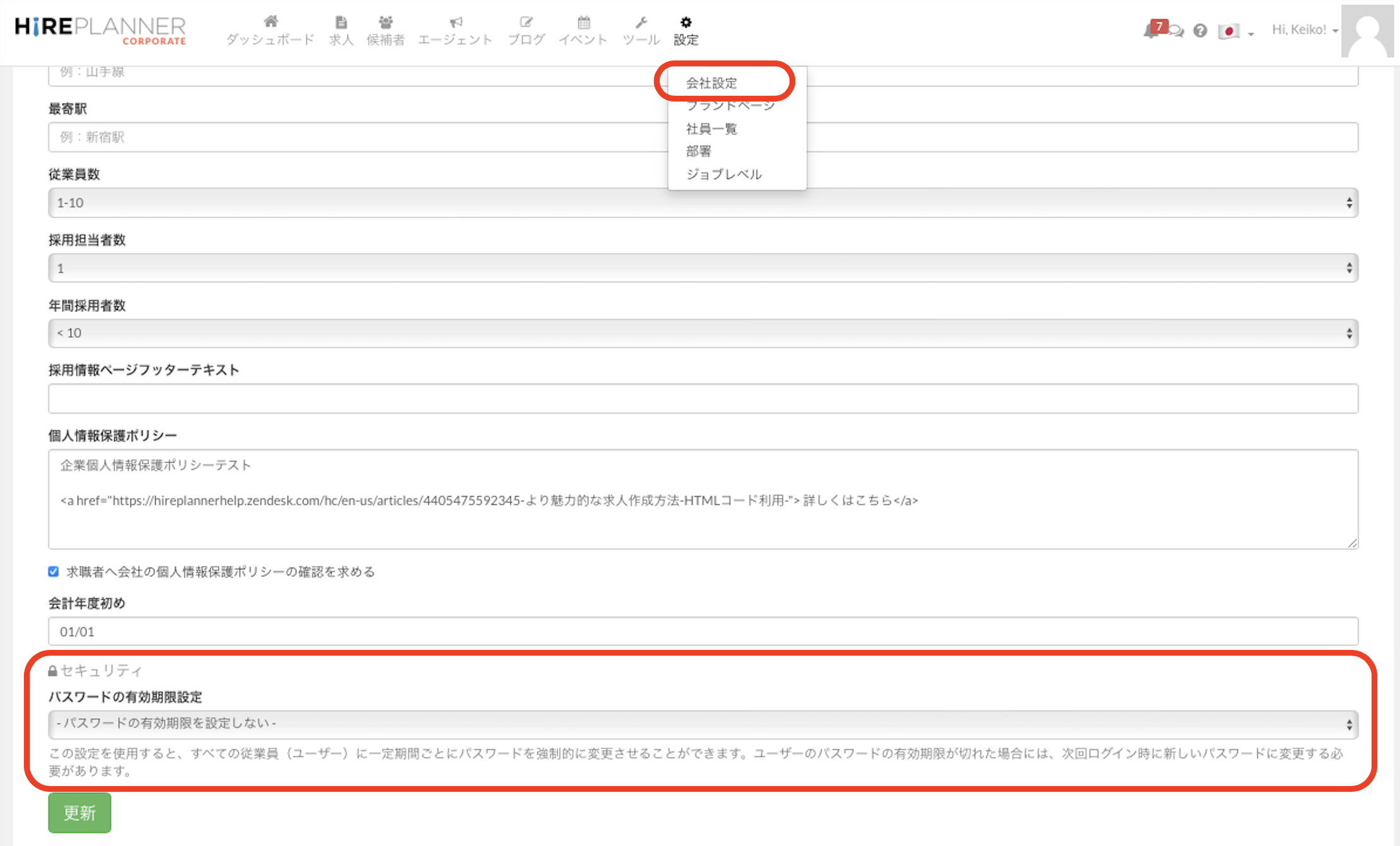The width and height of the screenshot is (1400, 846).
Task: Select 会社設定 from settings menu
Action: click(711, 83)
